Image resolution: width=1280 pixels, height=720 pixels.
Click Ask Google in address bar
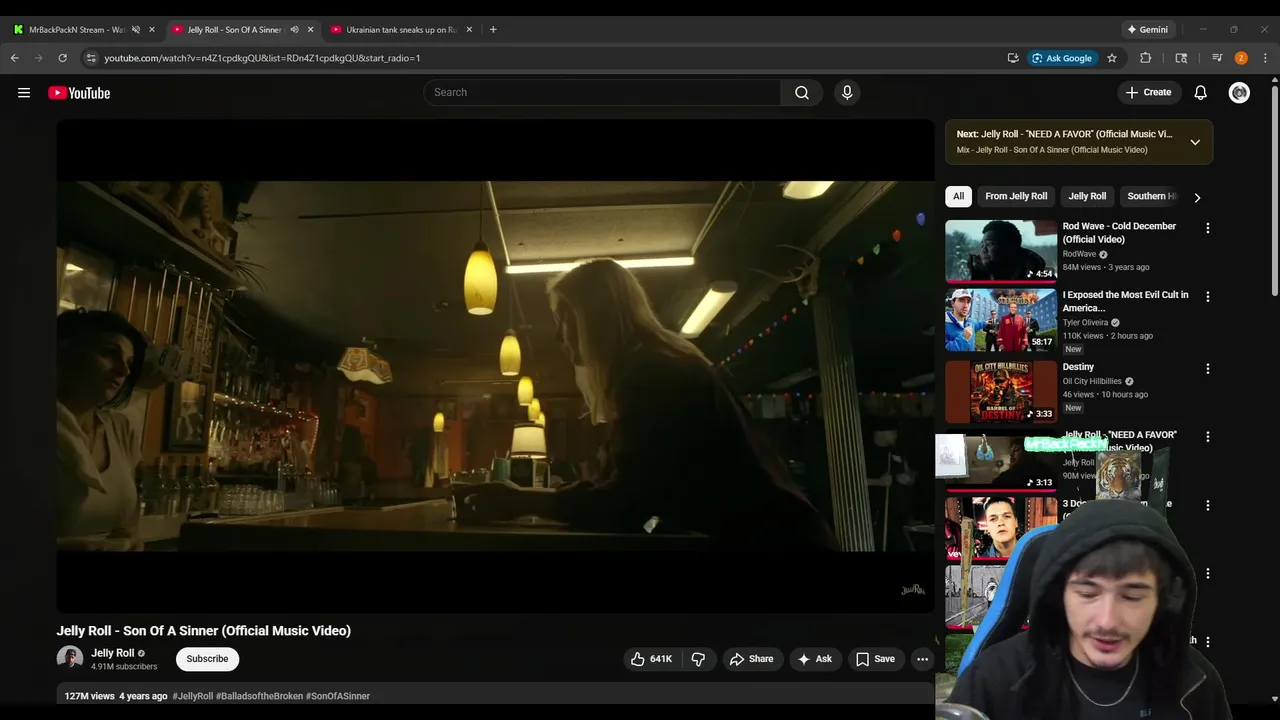1062,58
